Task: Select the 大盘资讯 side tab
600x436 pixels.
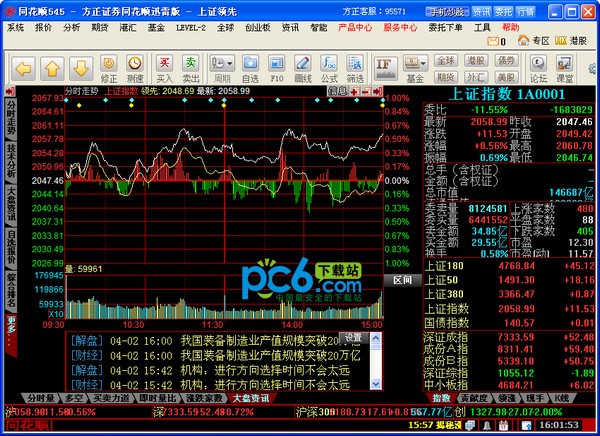Action: tap(11, 205)
